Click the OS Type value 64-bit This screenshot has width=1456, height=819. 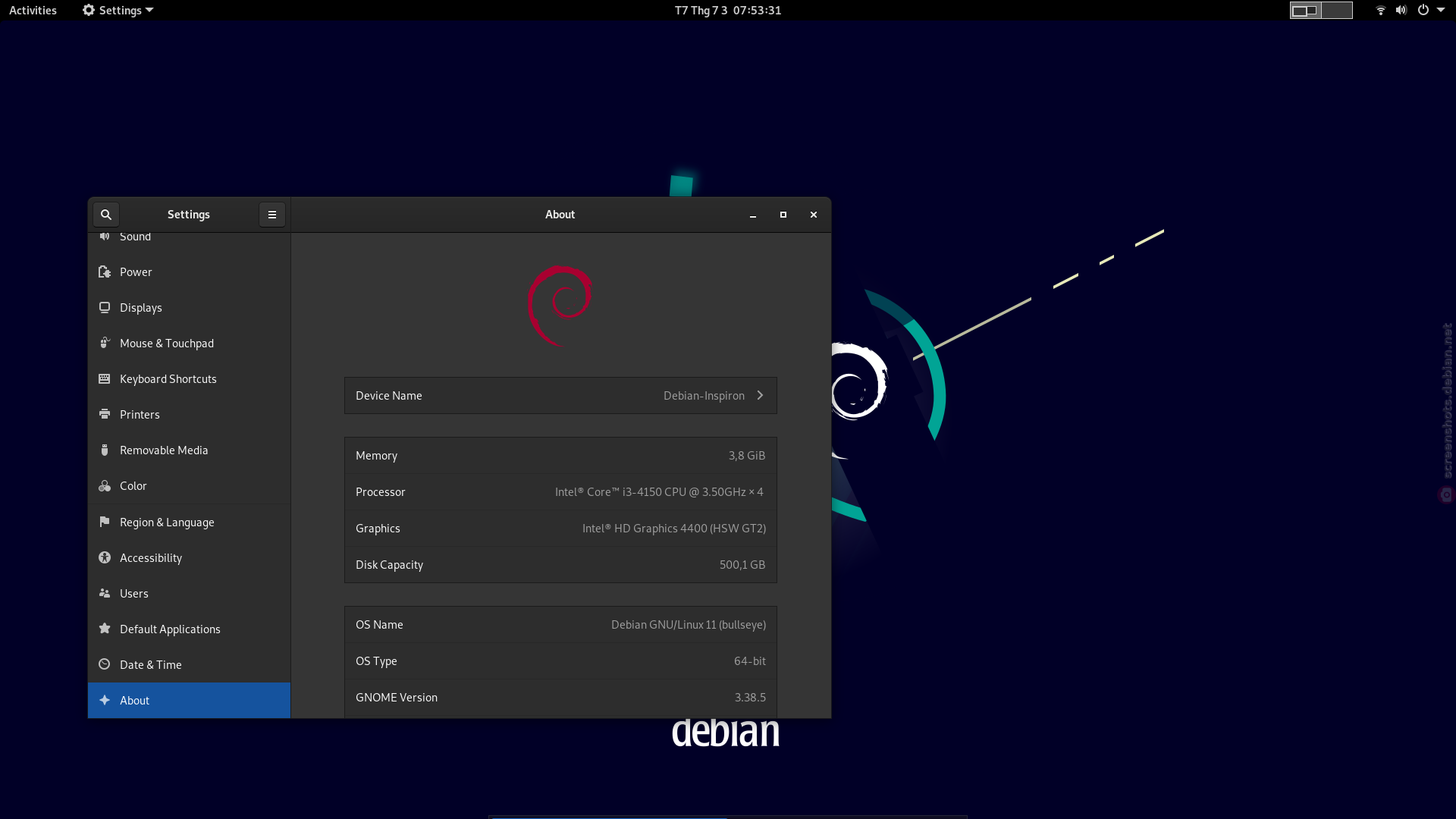pyautogui.click(x=750, y=661)
